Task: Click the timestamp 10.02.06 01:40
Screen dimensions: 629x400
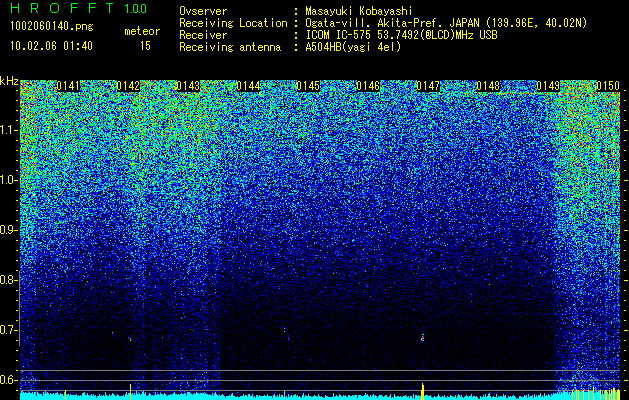Action: (51, 46)
